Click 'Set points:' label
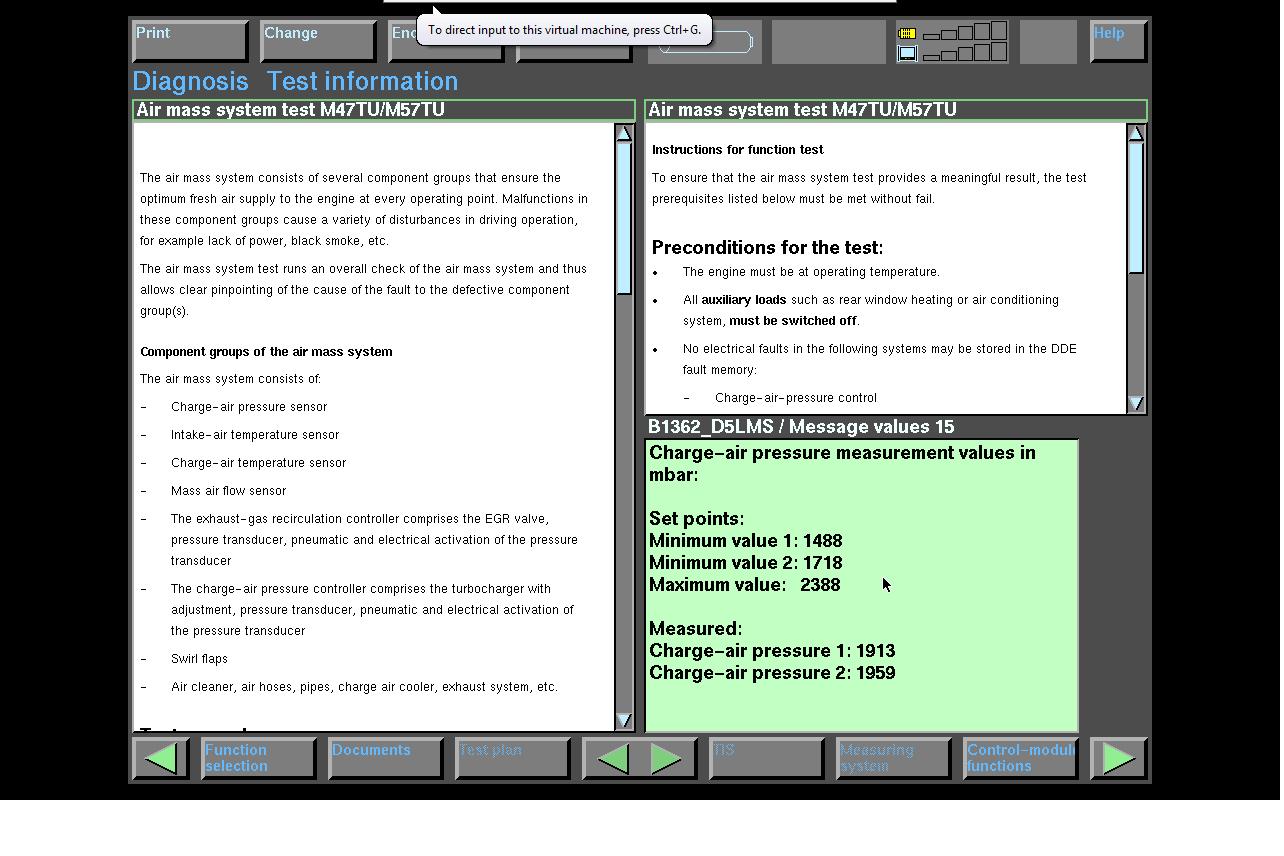 697,519
